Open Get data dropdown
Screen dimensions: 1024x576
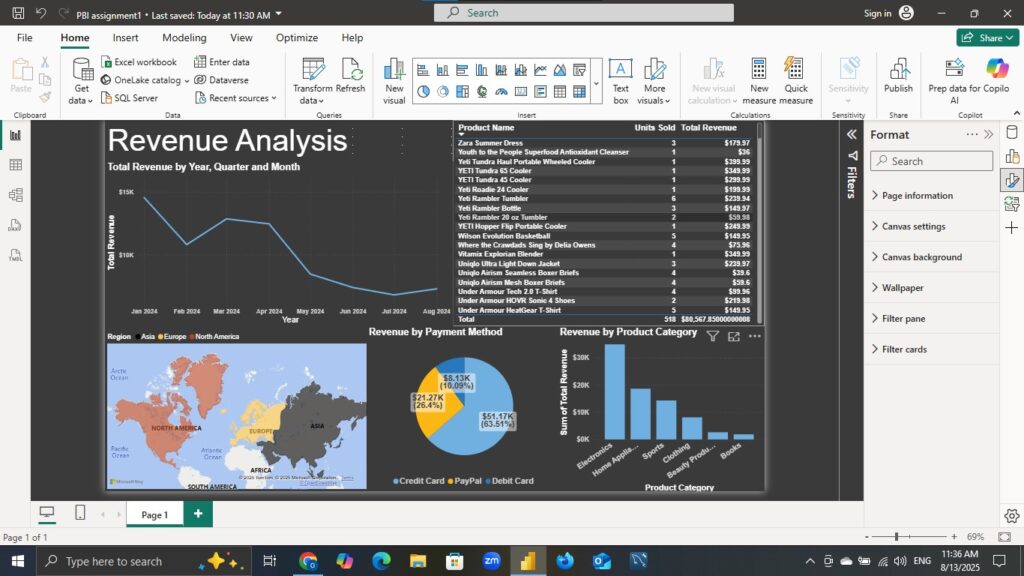pos(82,95)
